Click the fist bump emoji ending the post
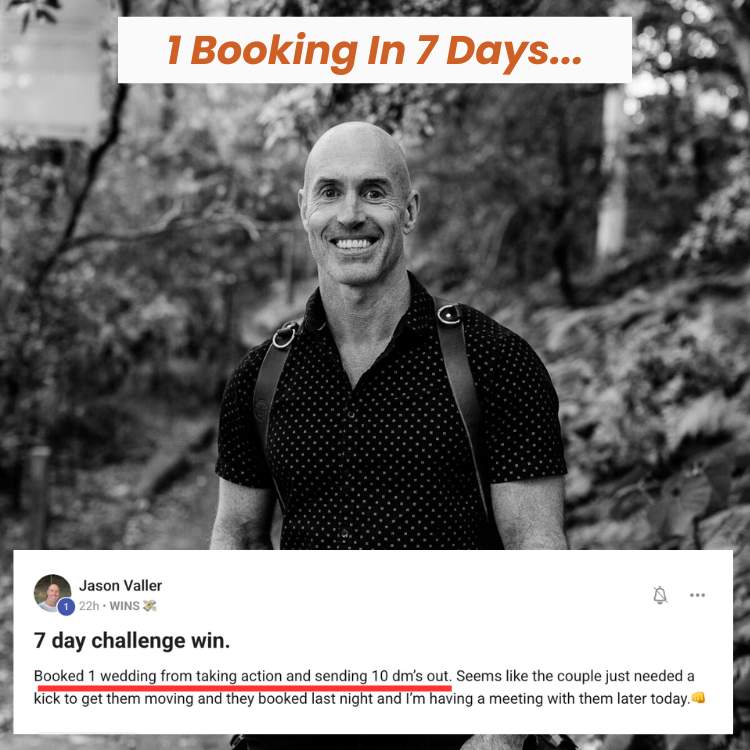 (698, 698)
